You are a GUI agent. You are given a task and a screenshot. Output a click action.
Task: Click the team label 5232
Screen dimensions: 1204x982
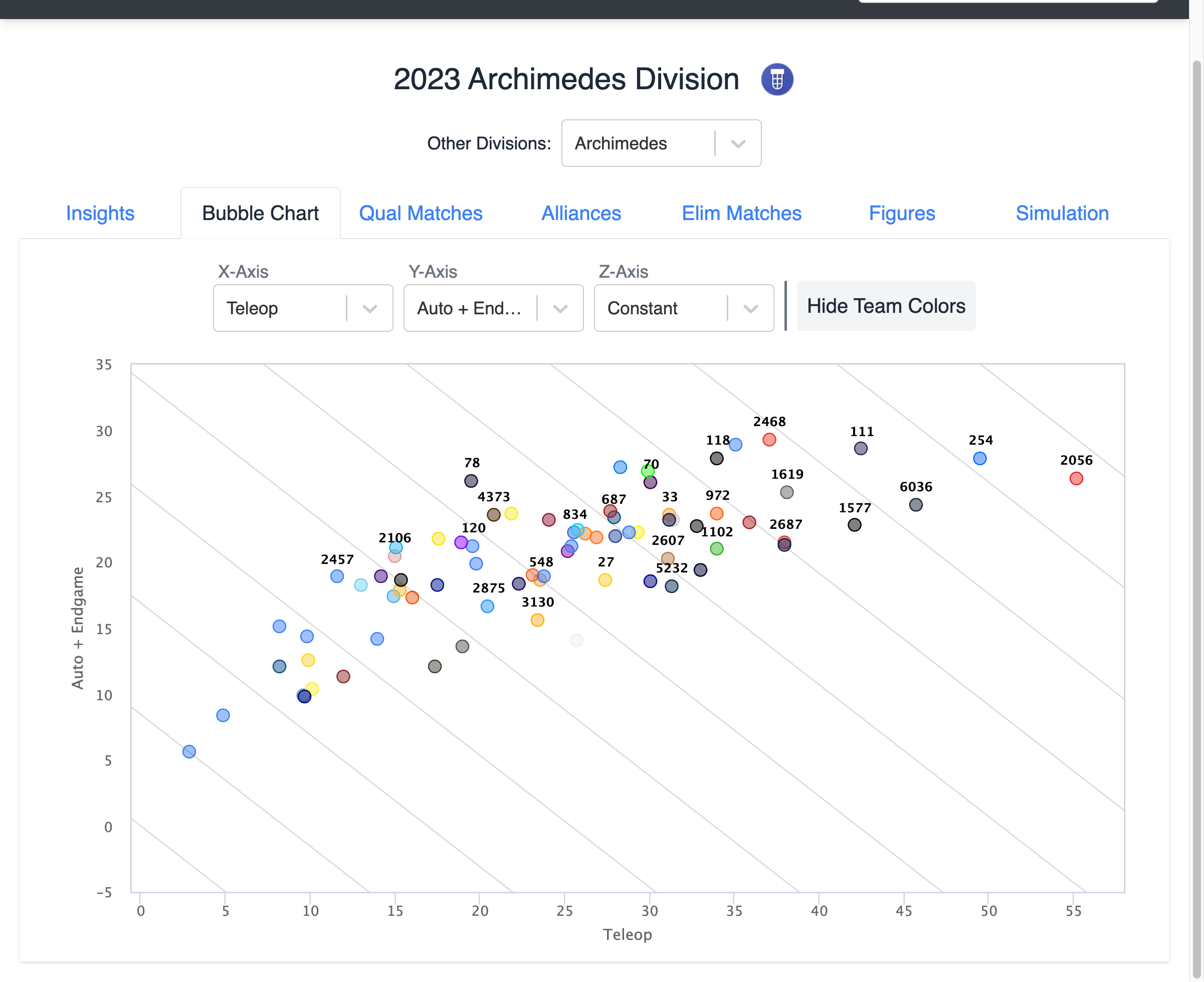coord(672,568)
